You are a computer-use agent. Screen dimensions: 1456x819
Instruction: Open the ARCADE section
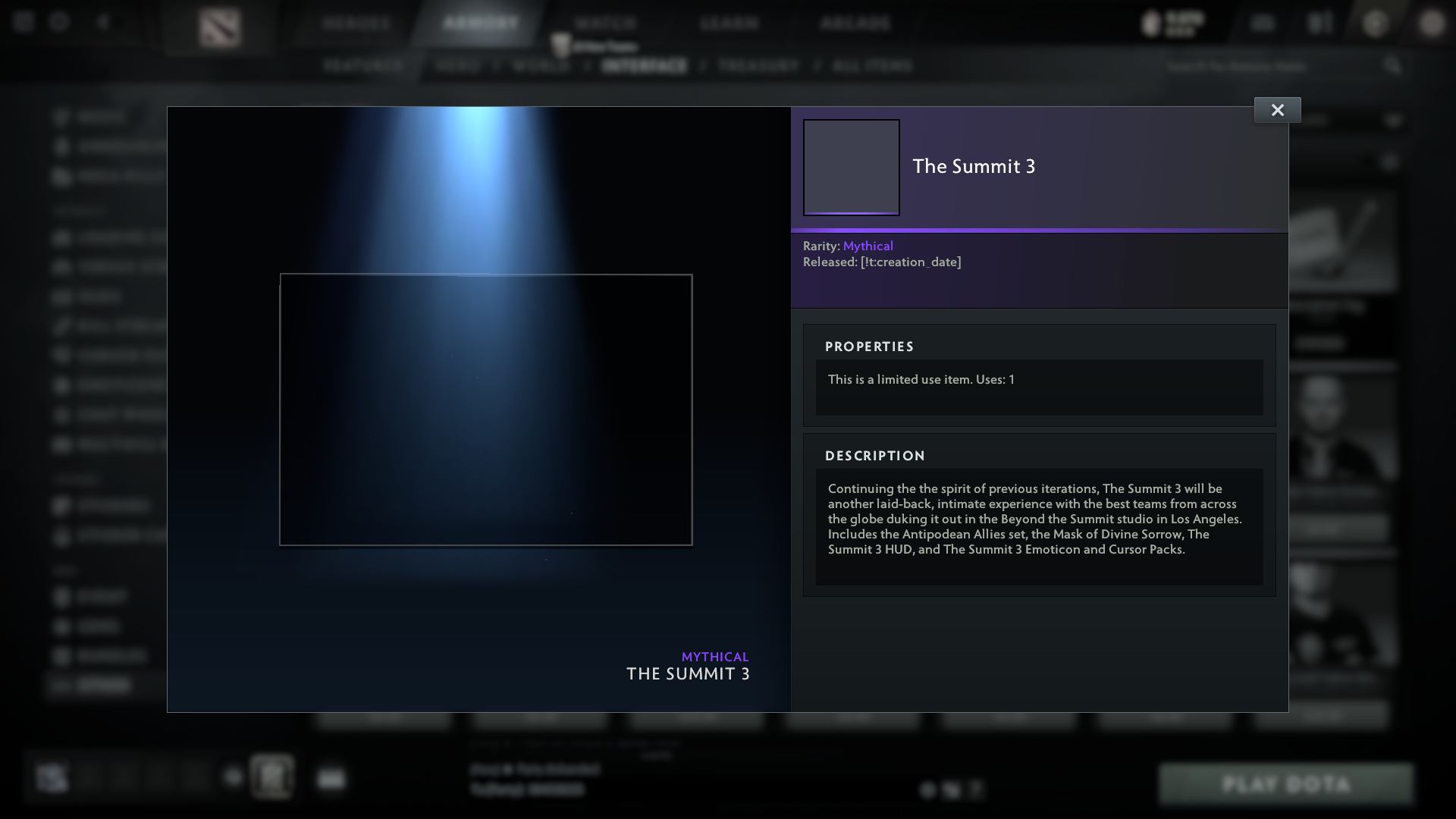coord(854,24)
